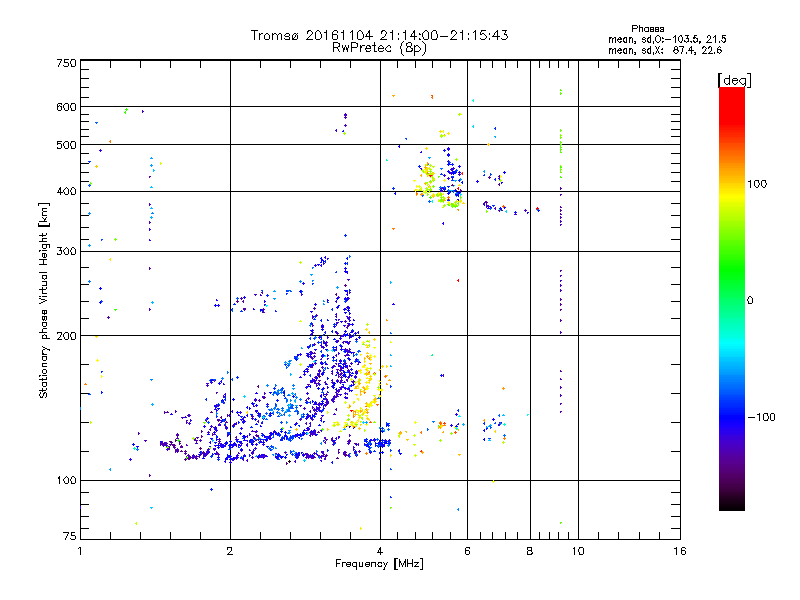Click the y-axis tick label "400"
Image resolution: width=800 pixels, height=600 pixels.
pyautogui.click(x=67, y=192)
